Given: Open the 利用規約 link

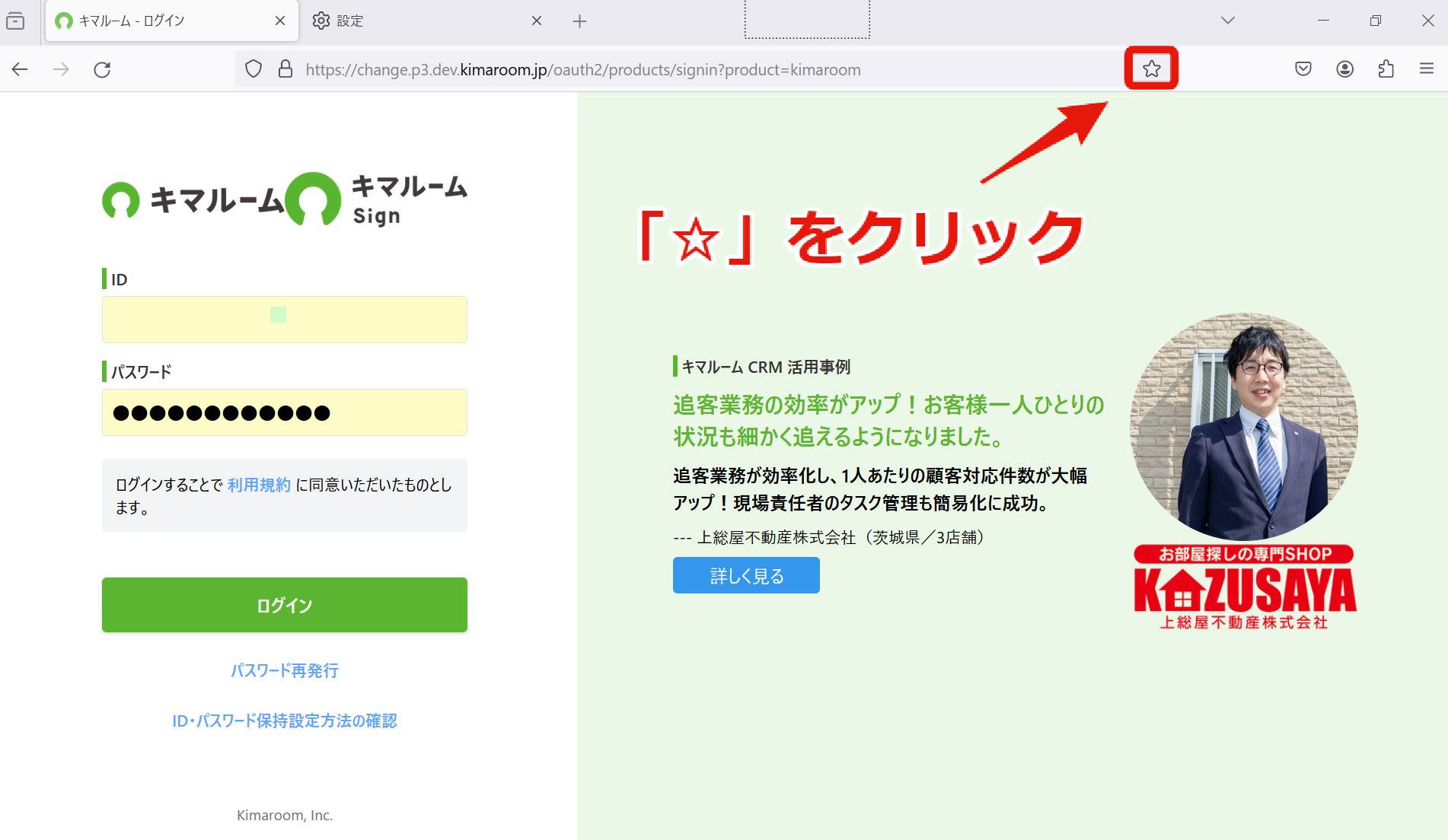Looking at the screenshot, I should 259,485.
